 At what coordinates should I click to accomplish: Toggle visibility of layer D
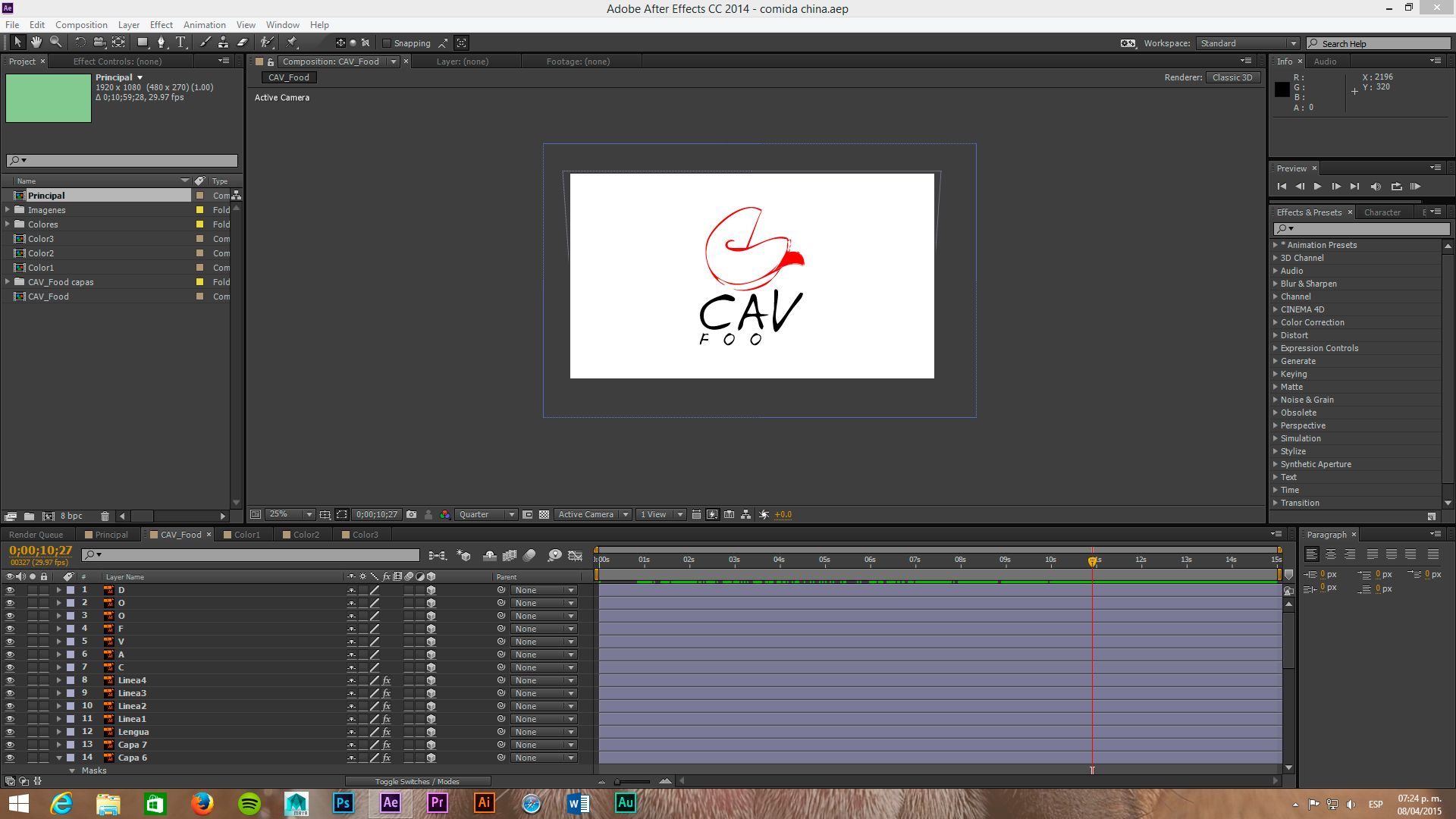(x=10, y=590)
